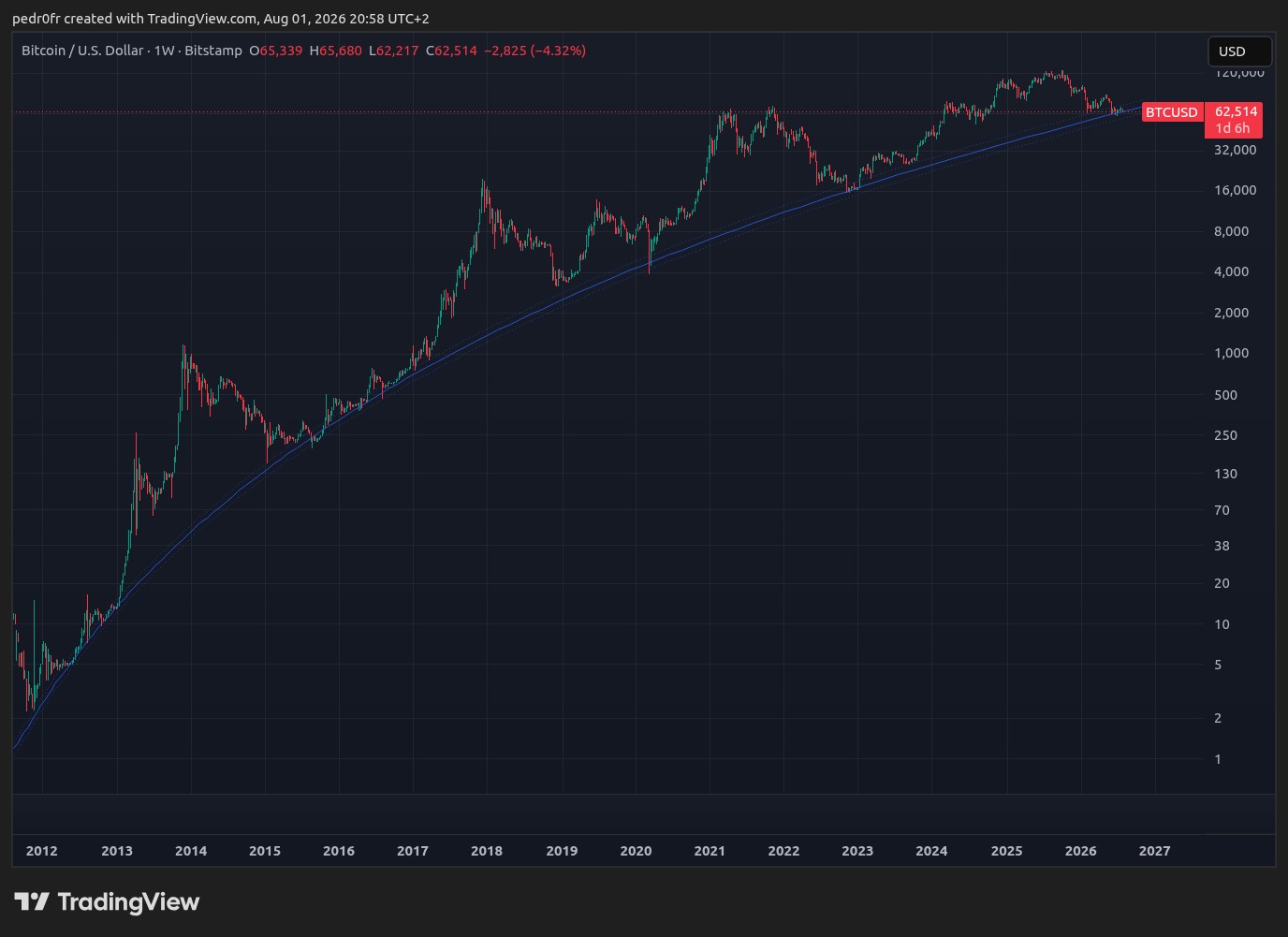The image size is (1288, 937).
Task: Click the 130 price axis label
Action: click(x=1226, y=474)
